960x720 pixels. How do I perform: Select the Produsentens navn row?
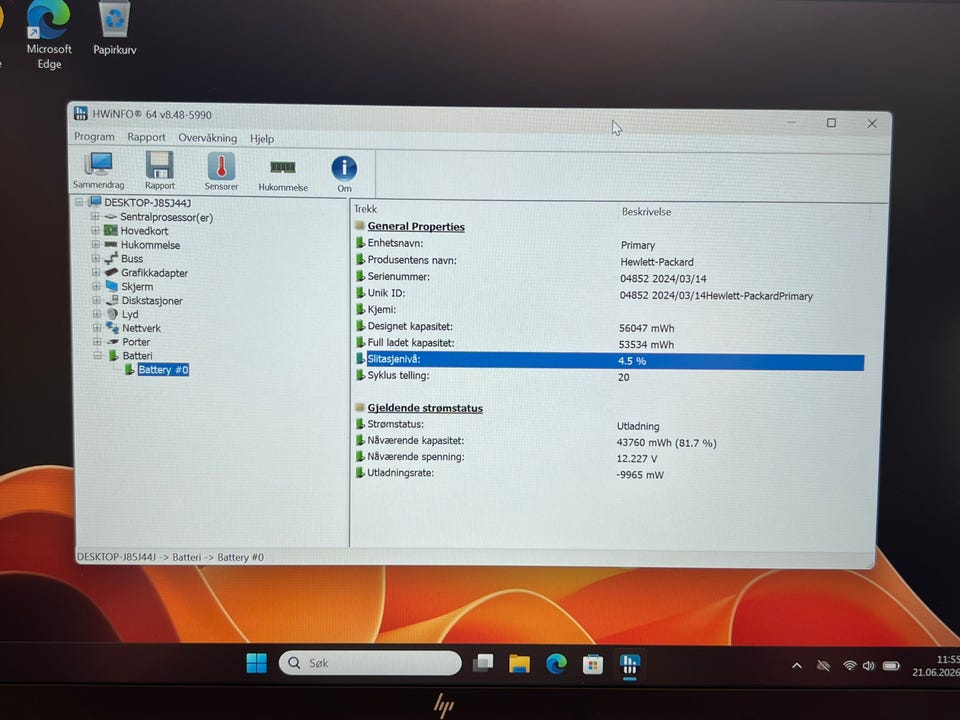pyautogui.click(x=610, y=261)
